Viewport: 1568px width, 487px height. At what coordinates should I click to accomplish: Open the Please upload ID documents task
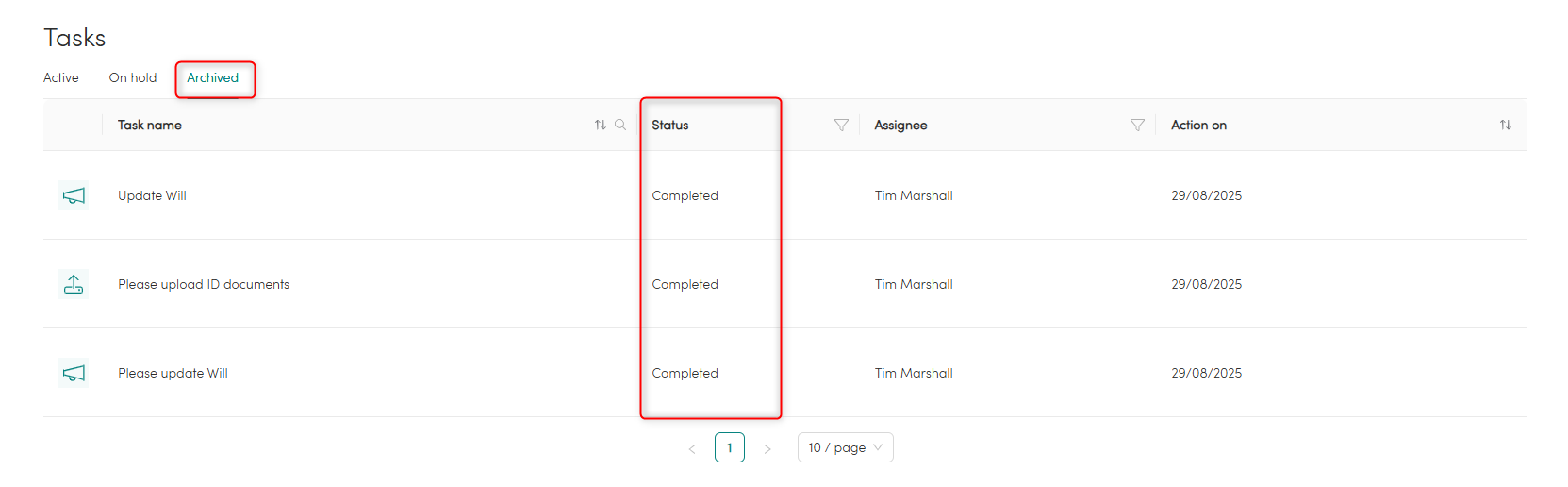pos(204,284)
